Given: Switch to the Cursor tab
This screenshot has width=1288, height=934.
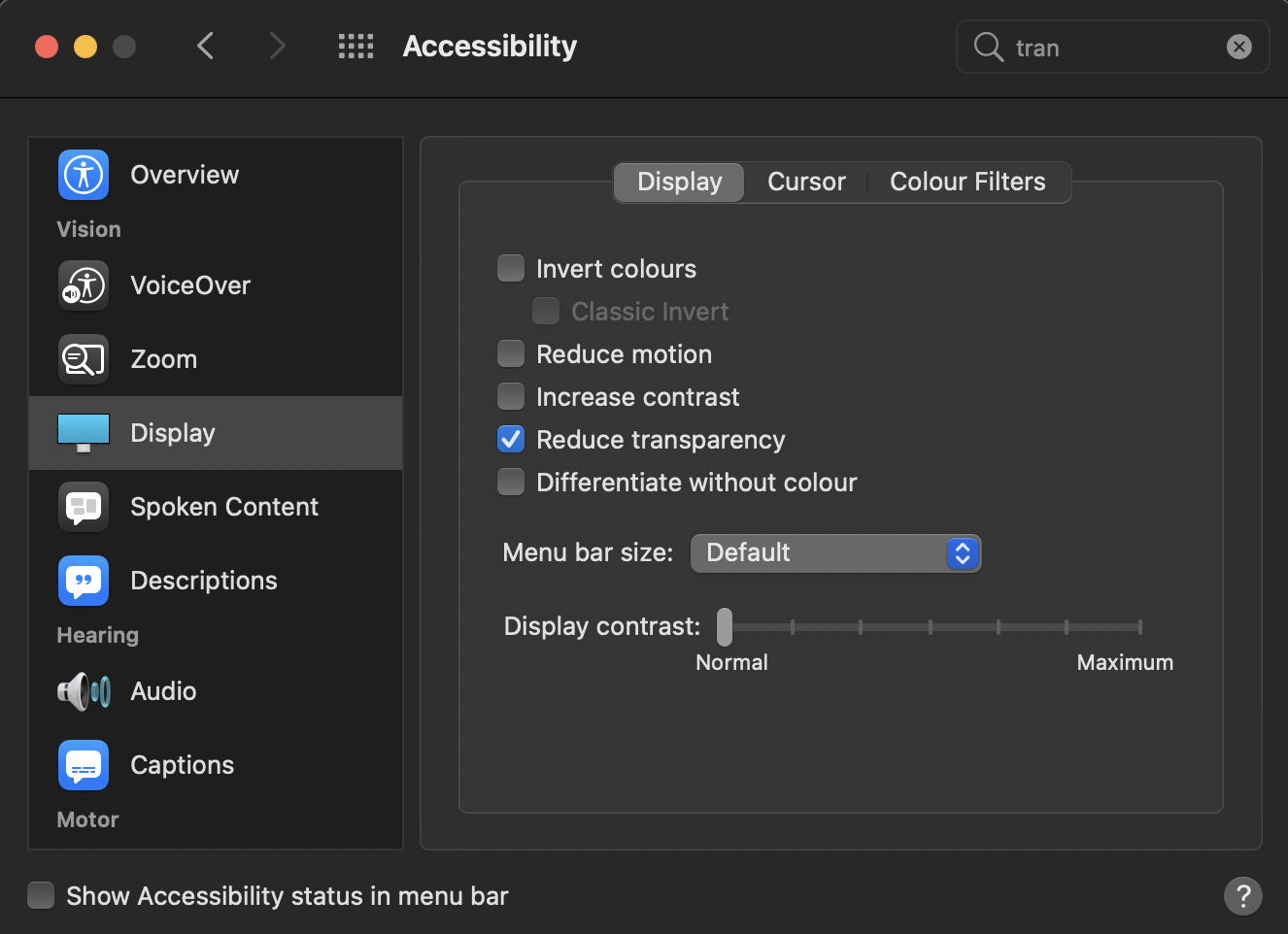Looking at the screenshot, I should [806, 182].
